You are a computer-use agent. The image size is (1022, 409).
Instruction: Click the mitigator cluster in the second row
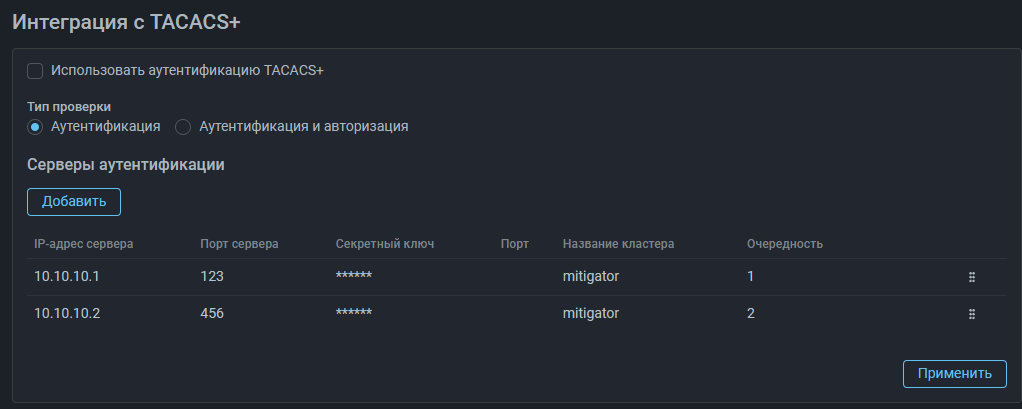click(591, 313)
